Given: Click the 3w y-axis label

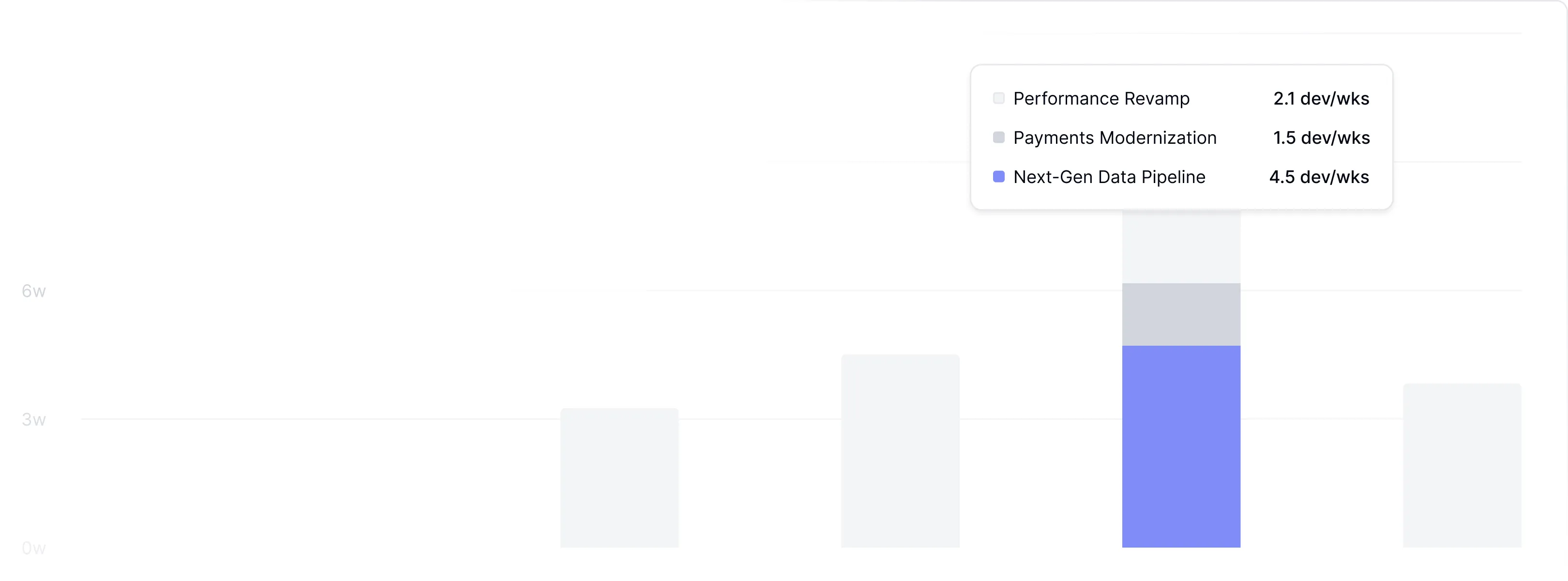Looking at the screenshot, I should (34, 420).
